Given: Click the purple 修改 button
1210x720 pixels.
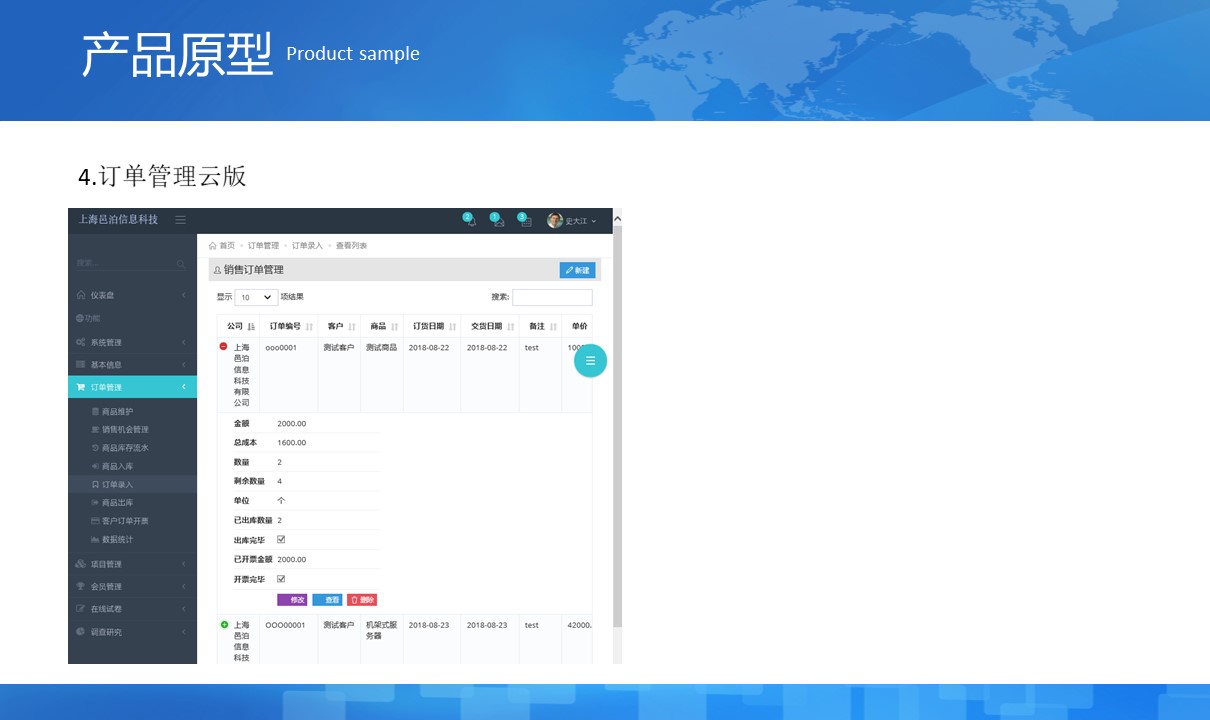Looking at the screenshot, I should [292, 600].
